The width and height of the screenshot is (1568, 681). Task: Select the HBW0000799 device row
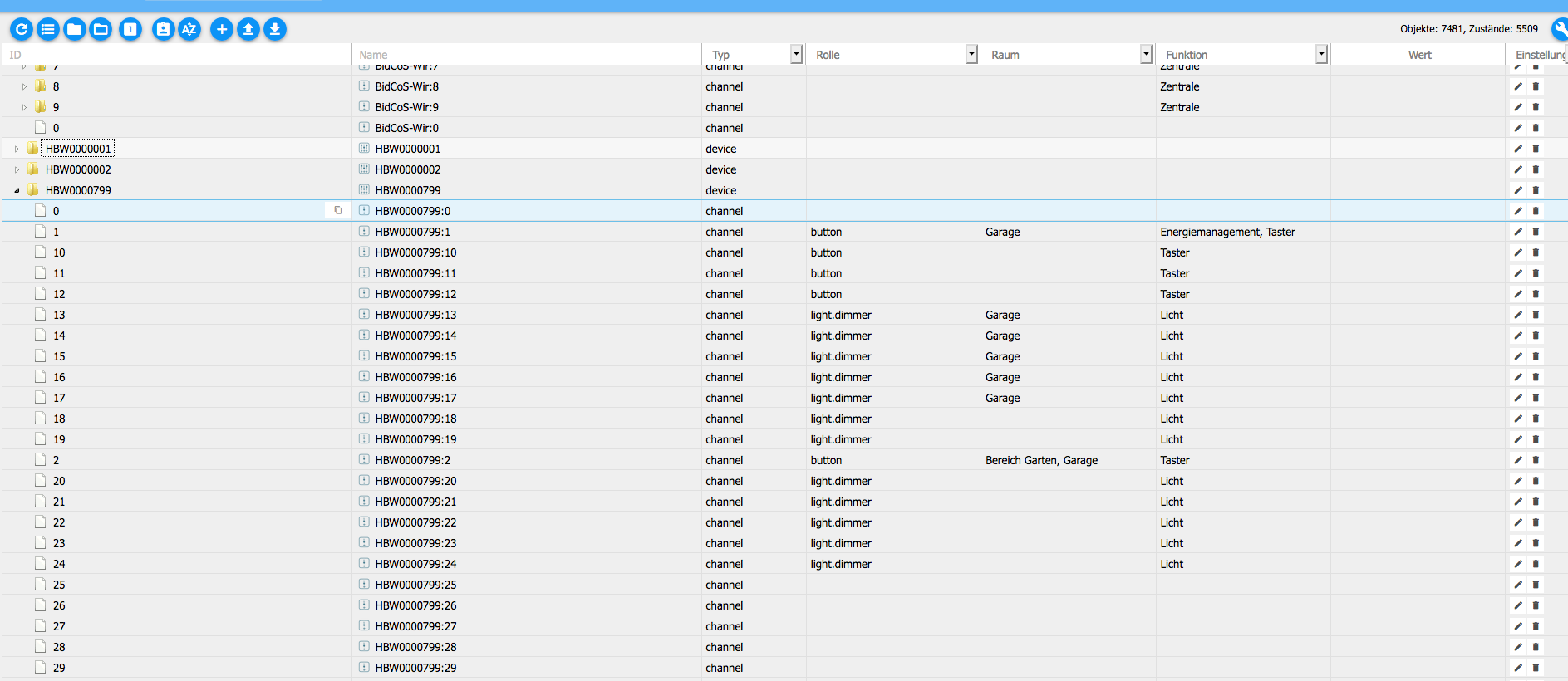(x=784, y=190)
